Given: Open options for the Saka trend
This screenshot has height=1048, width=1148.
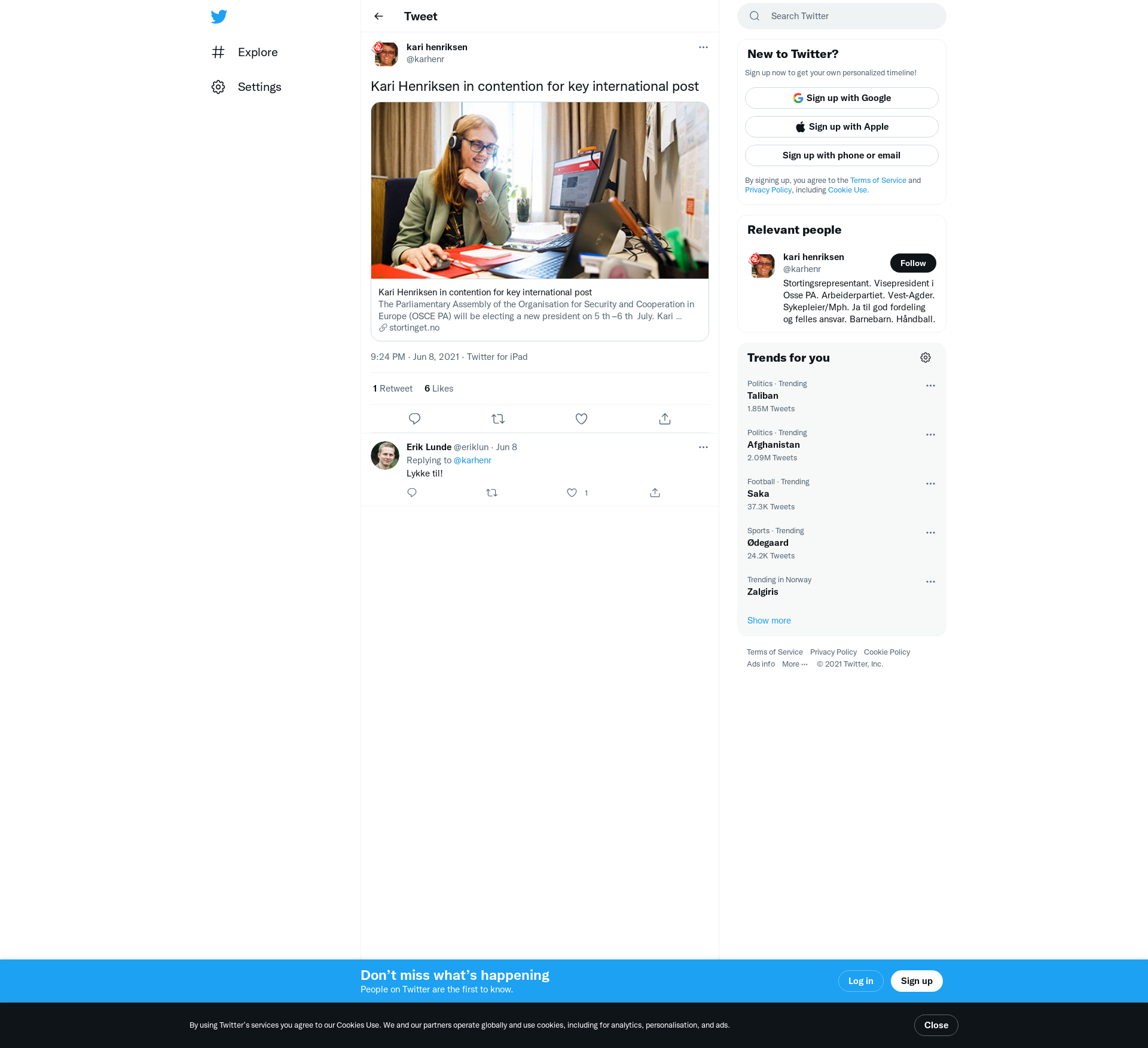Looking at the screenshot, I should pos(930,484).
